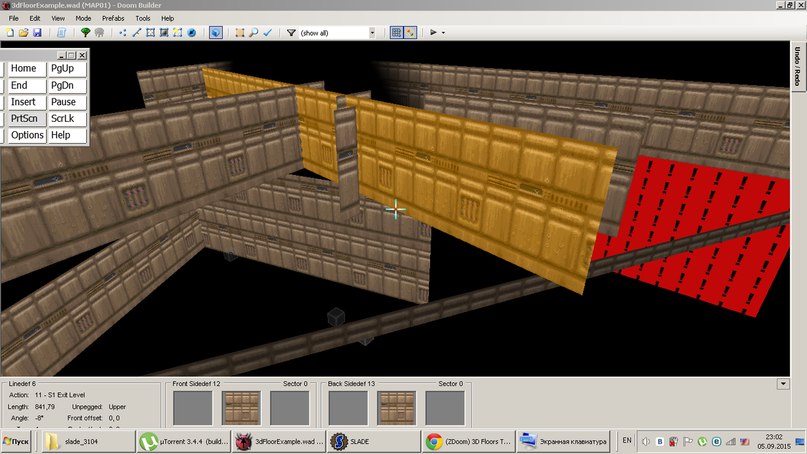
Task: Click Front Sidedef upper texture swatch
Action: [192, 408]
